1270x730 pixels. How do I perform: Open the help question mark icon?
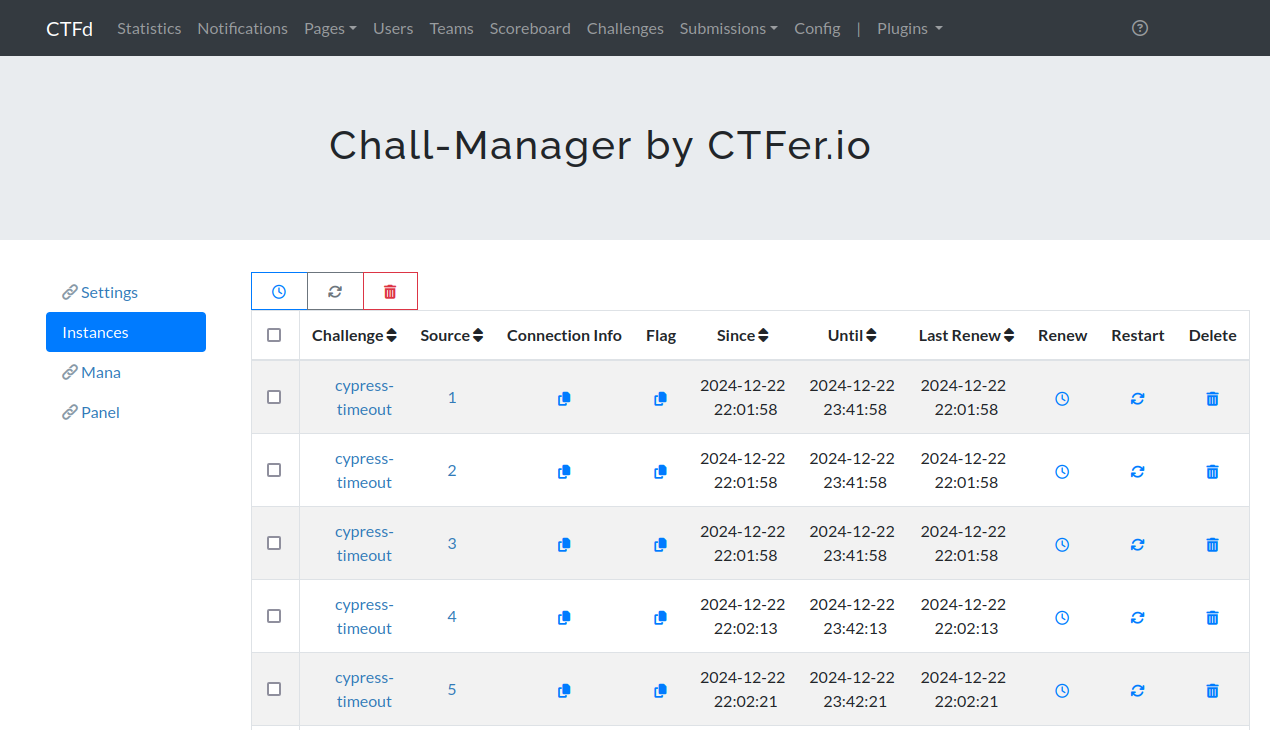[x=1140, y=28]
